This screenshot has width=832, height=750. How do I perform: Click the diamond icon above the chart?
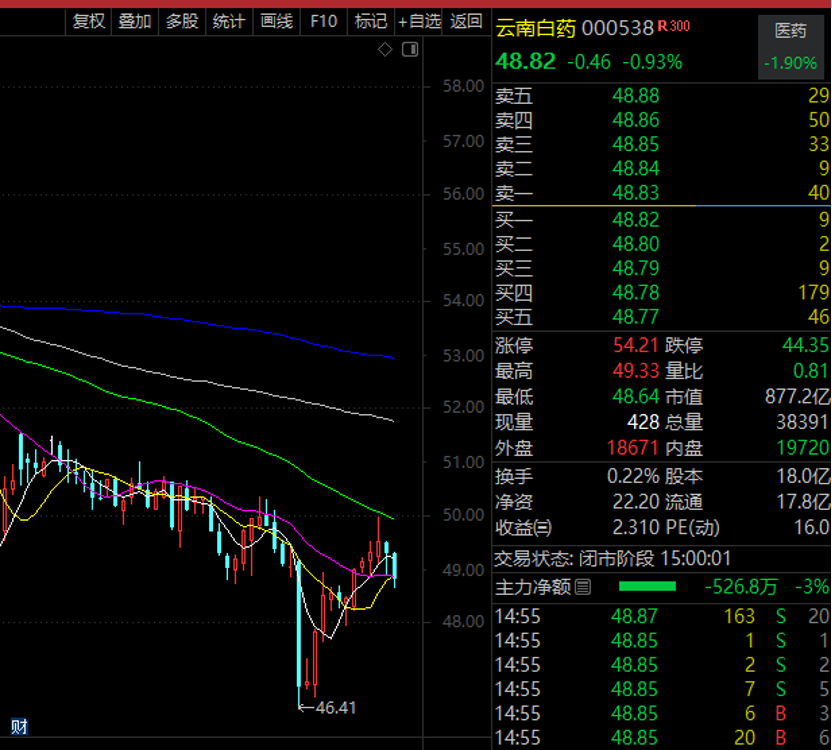click(385, 50)
